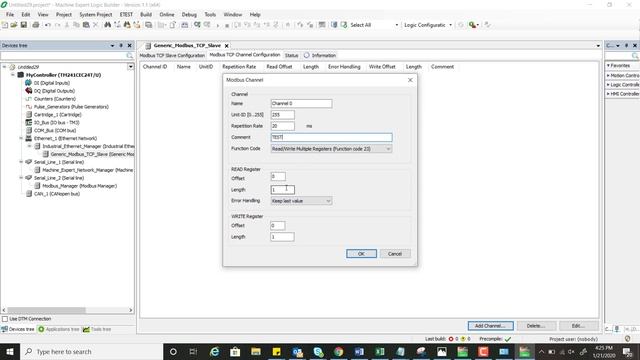Click the Comment input field
The width and height of the screenshot is (640, 360).
331,138
